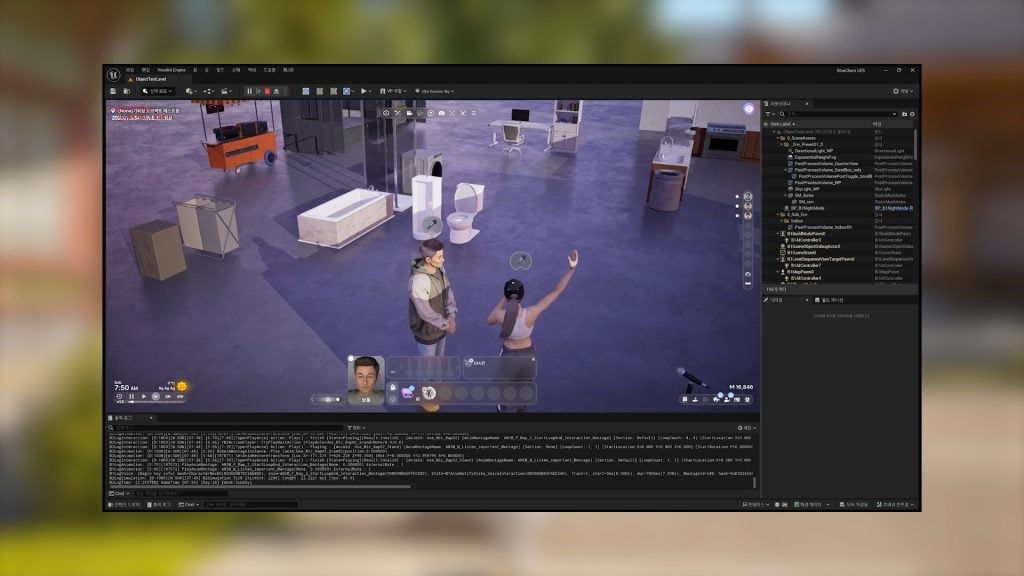The width and height of the screenshot is (1024, 576).
Task: Select BP_B1NightMode in the outliner
Action: click(x=809, y=208)
